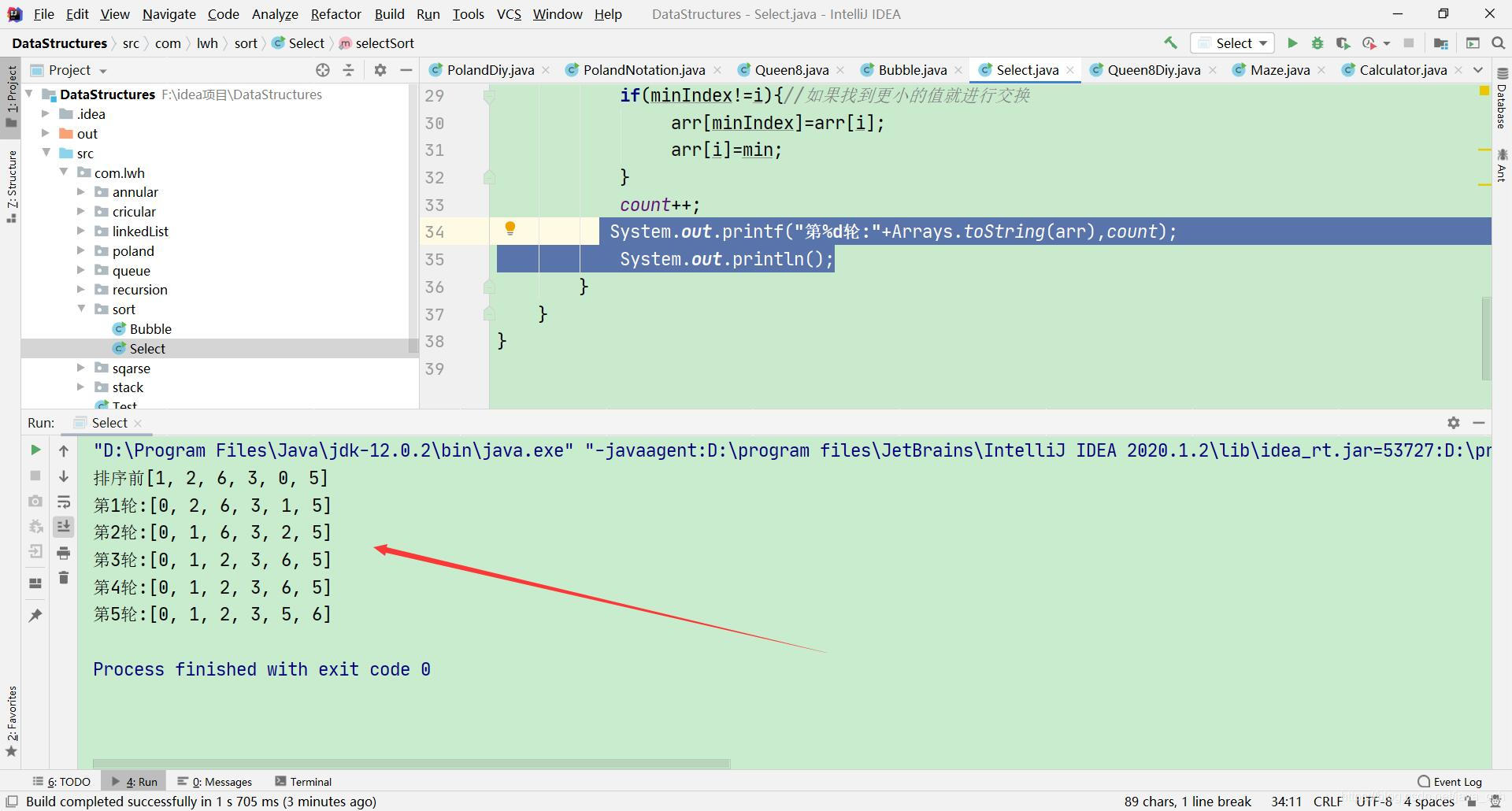Open the Project panel settings gear
The image size is (1512, 811).
[x=380, y=70]
